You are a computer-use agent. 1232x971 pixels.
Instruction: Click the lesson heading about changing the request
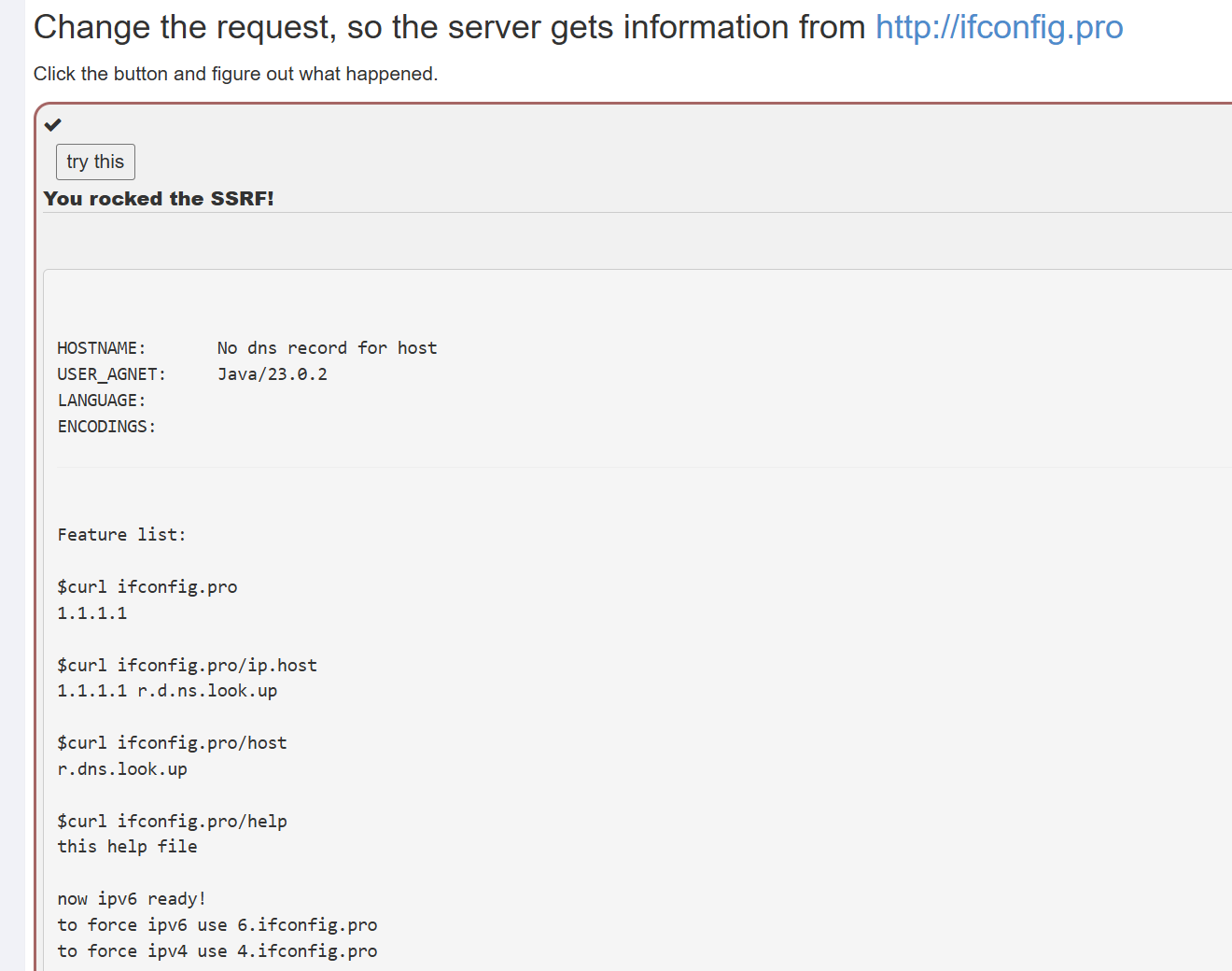point(448,27)
